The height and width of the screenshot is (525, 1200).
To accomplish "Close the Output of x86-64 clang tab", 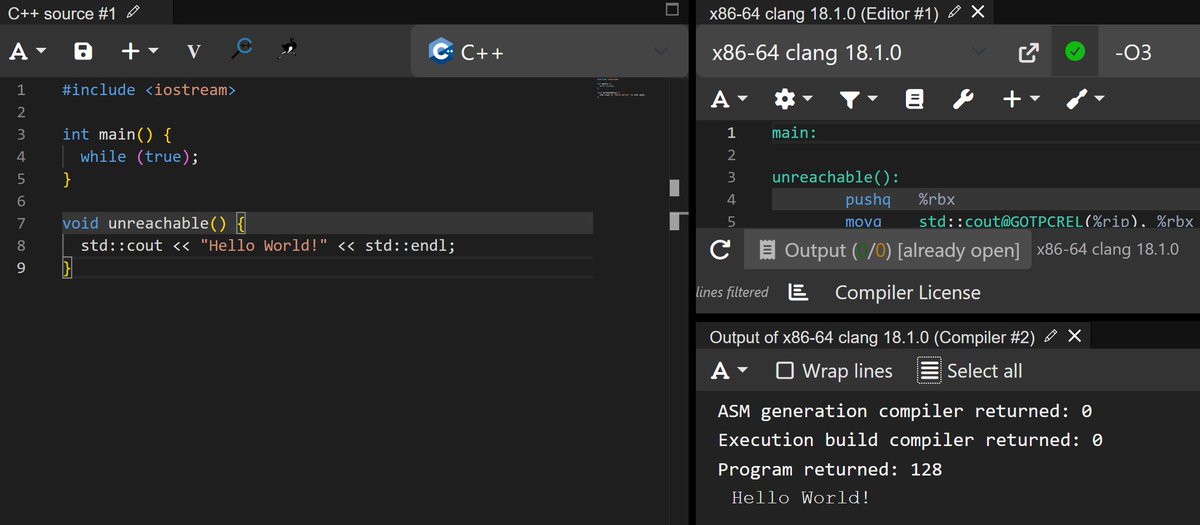I will (1074, 337).
